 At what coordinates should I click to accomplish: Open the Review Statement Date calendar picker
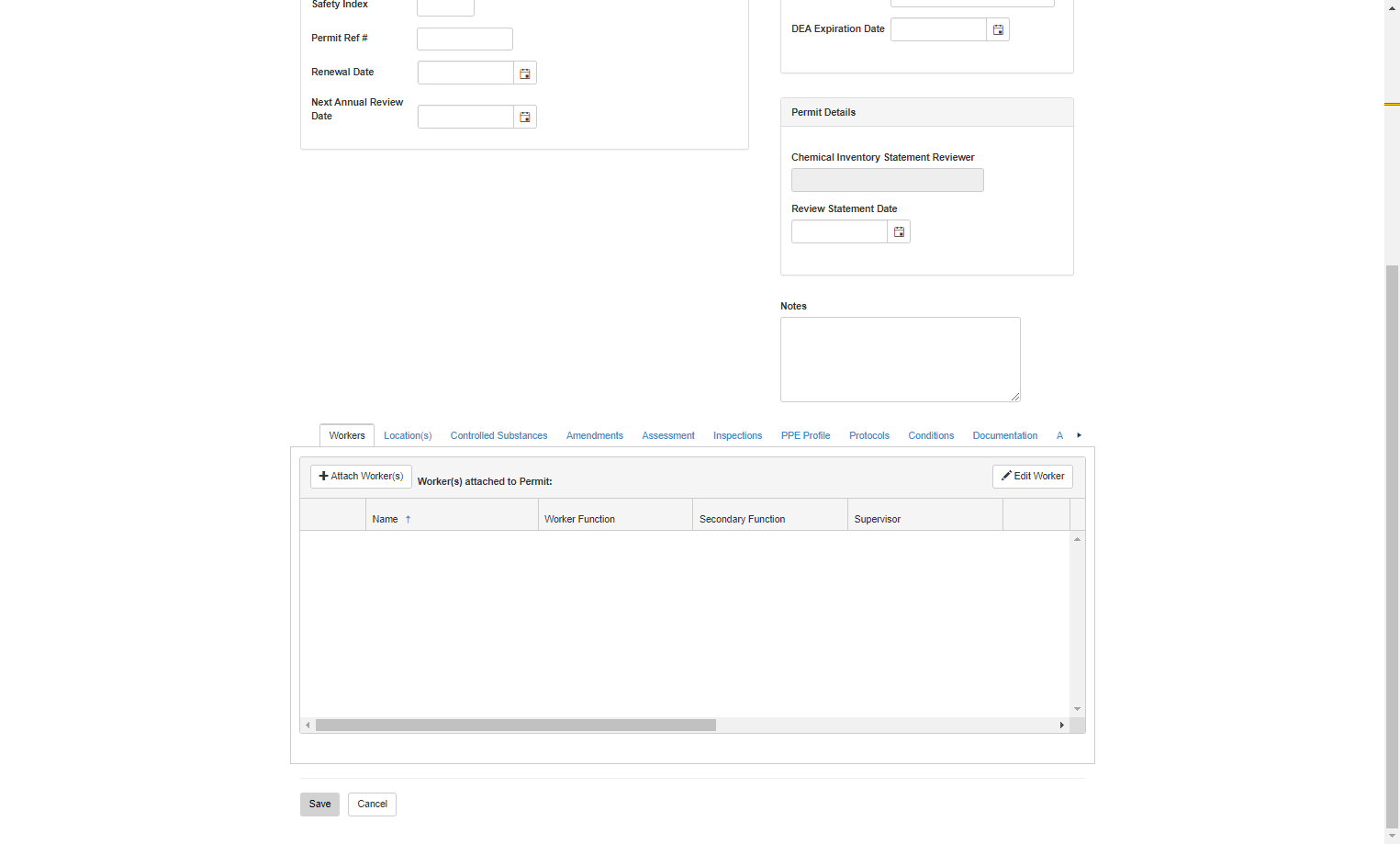(899, 231)
